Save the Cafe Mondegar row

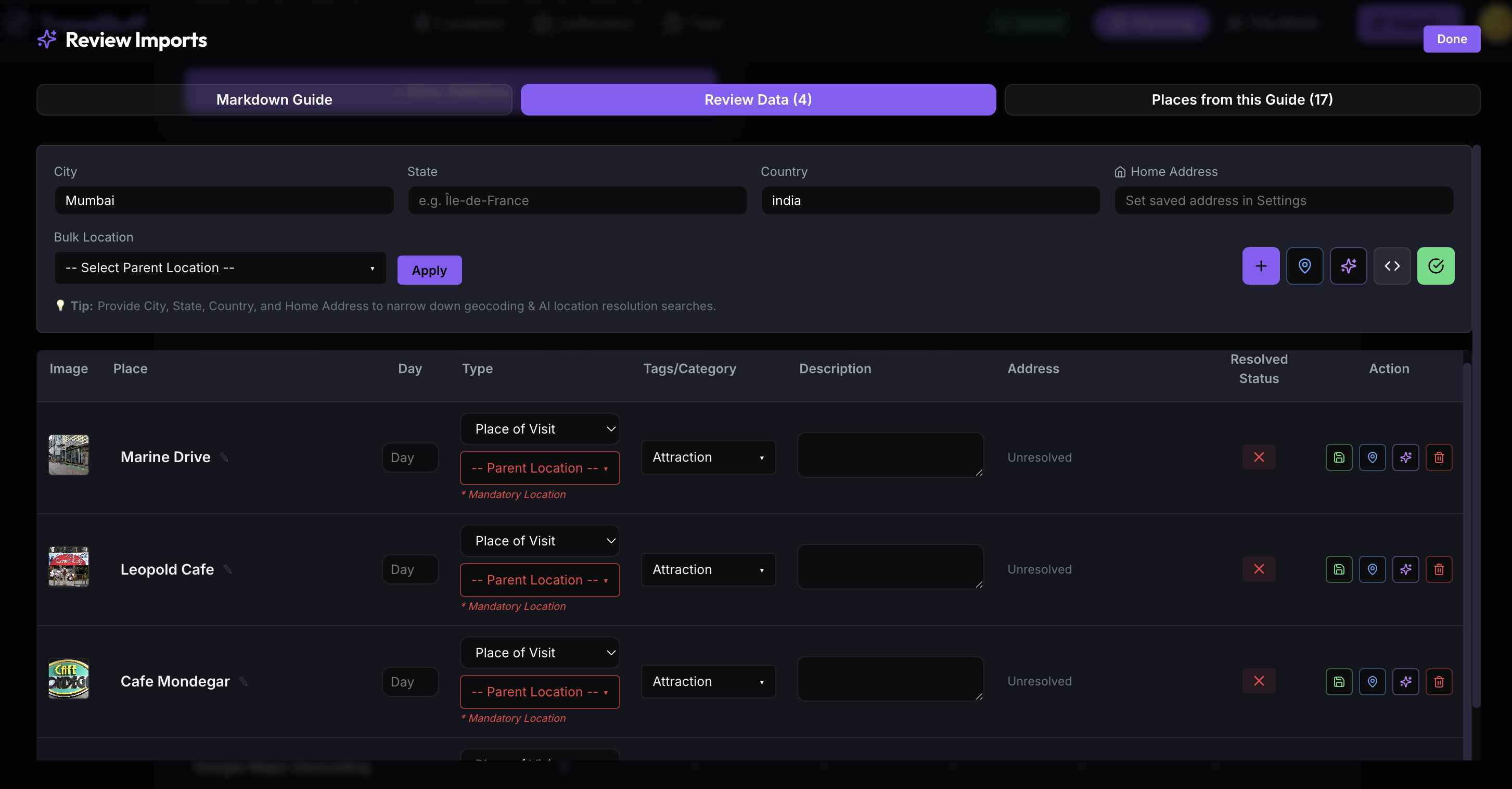(x=1339, y=682)
